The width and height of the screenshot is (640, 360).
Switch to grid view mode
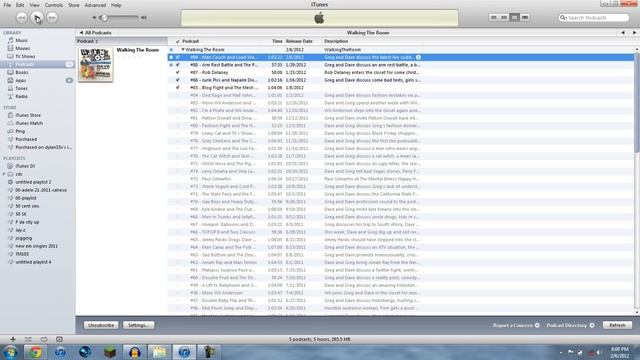pos(514,18)
